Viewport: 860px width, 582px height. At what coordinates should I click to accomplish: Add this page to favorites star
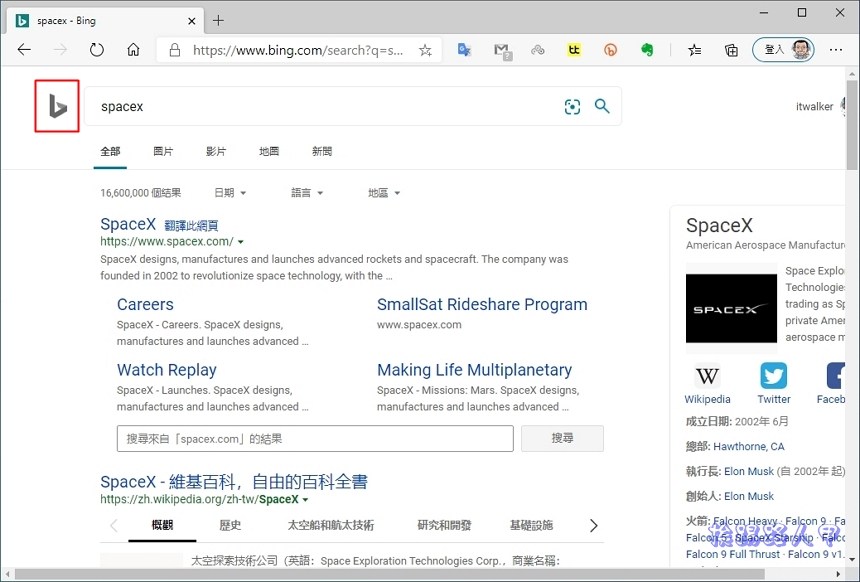pyautogui.click(x=425, y=50)
